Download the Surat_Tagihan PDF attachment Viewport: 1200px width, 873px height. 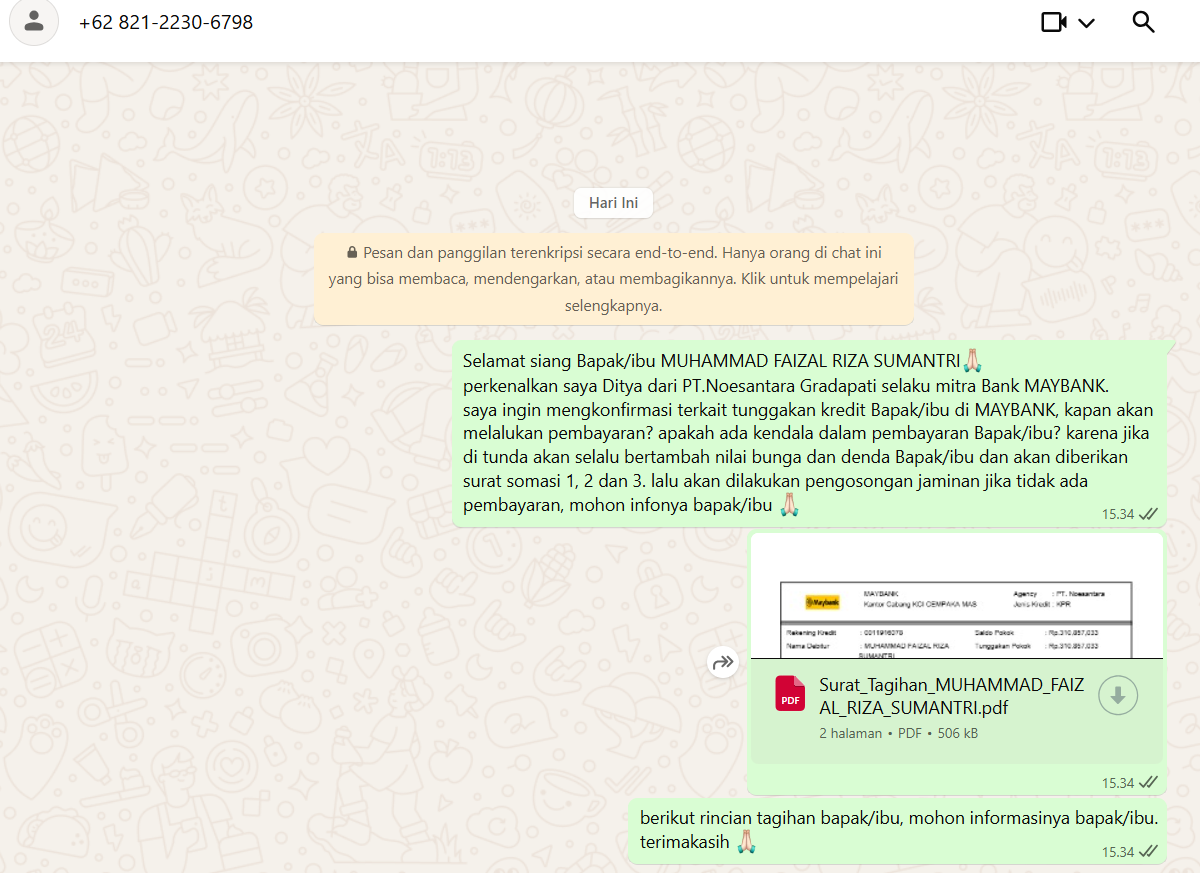(1118, 696)
